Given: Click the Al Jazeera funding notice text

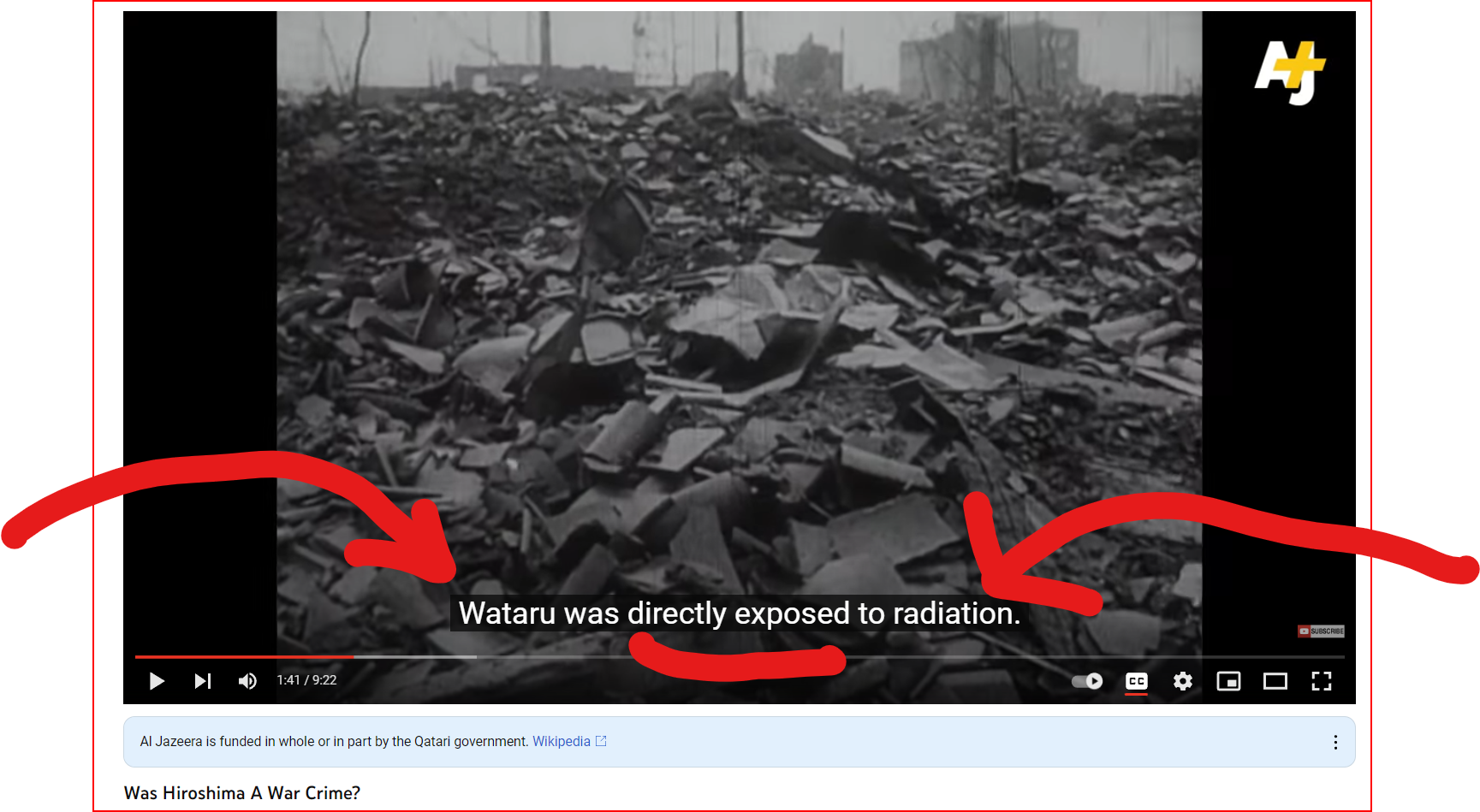Looking at the screenshot, I should [x=334, y=741].
